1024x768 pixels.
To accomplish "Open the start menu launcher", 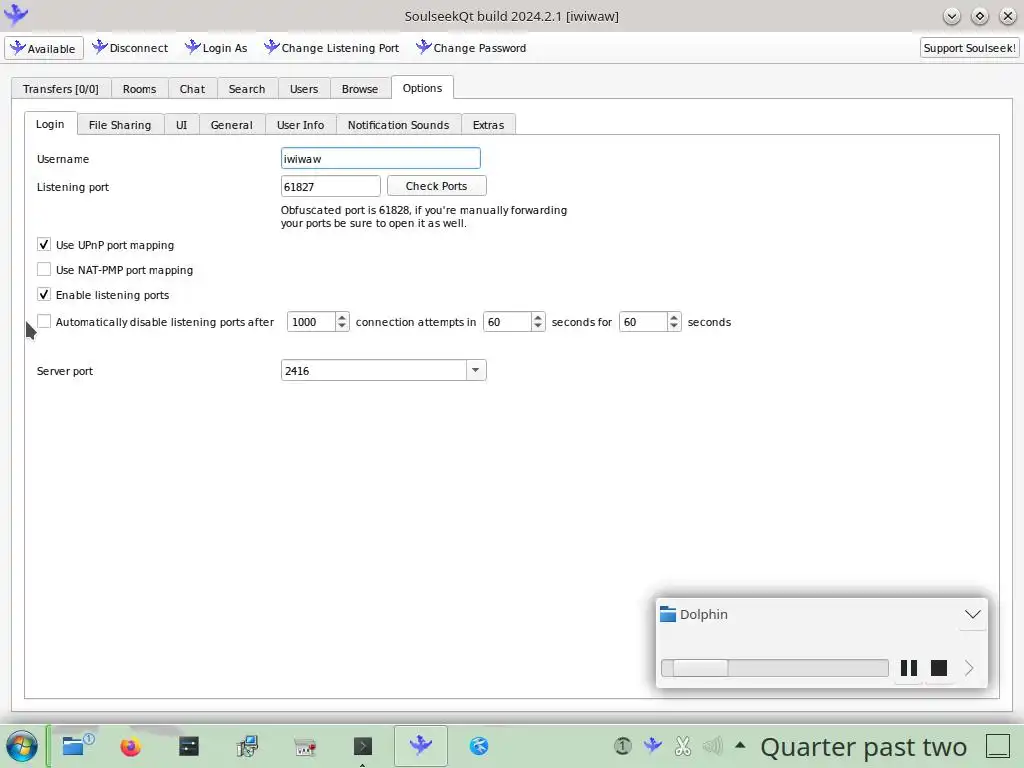I will pos(22,746).
